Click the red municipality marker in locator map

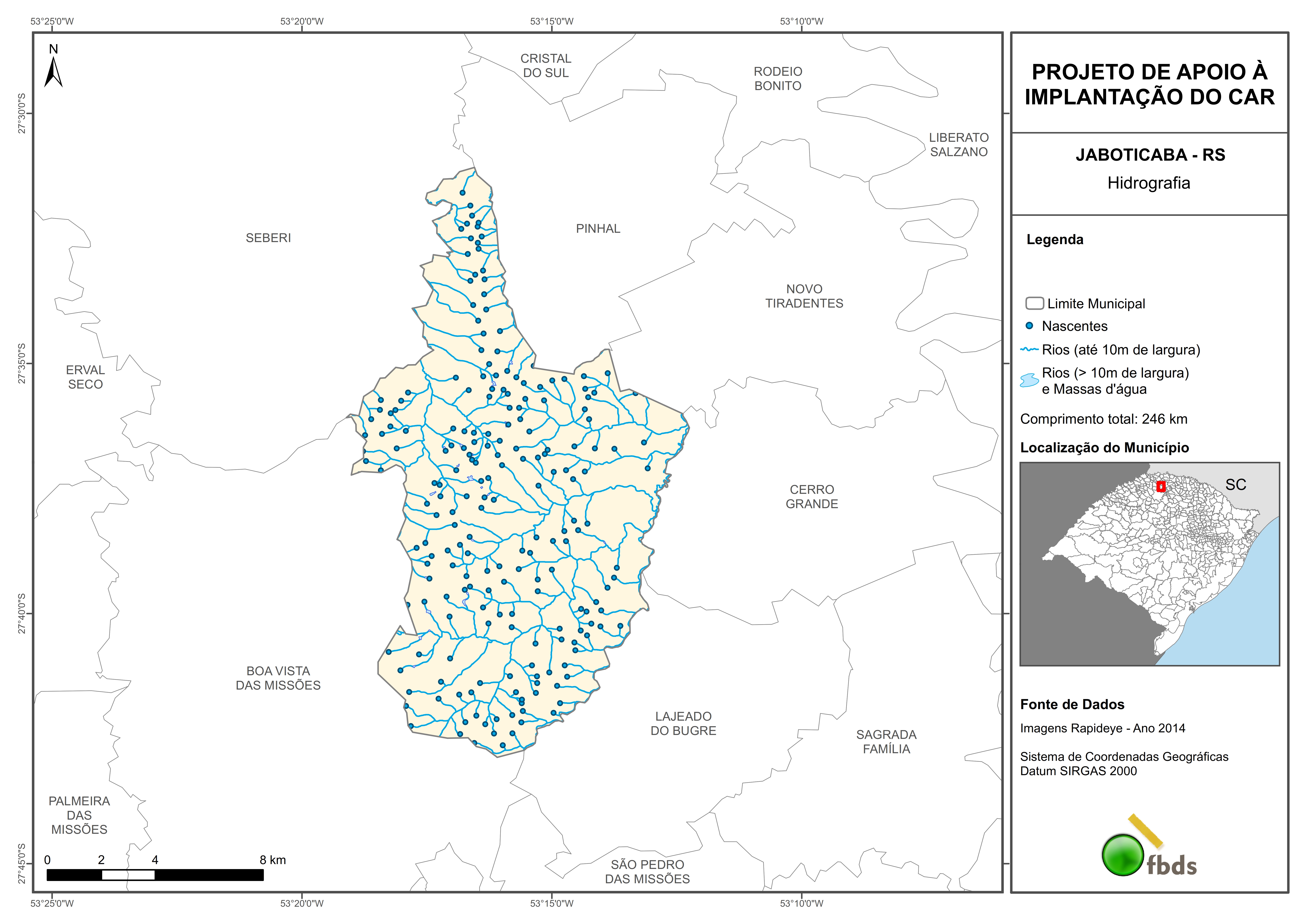(x=1161, y=486)
